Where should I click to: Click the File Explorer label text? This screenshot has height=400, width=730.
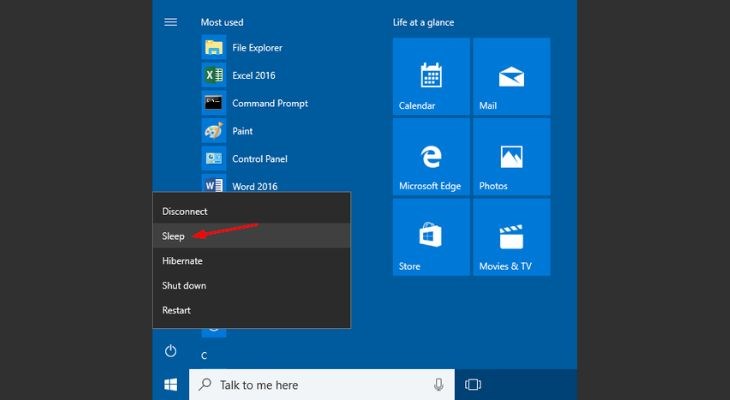click(257, 47)
